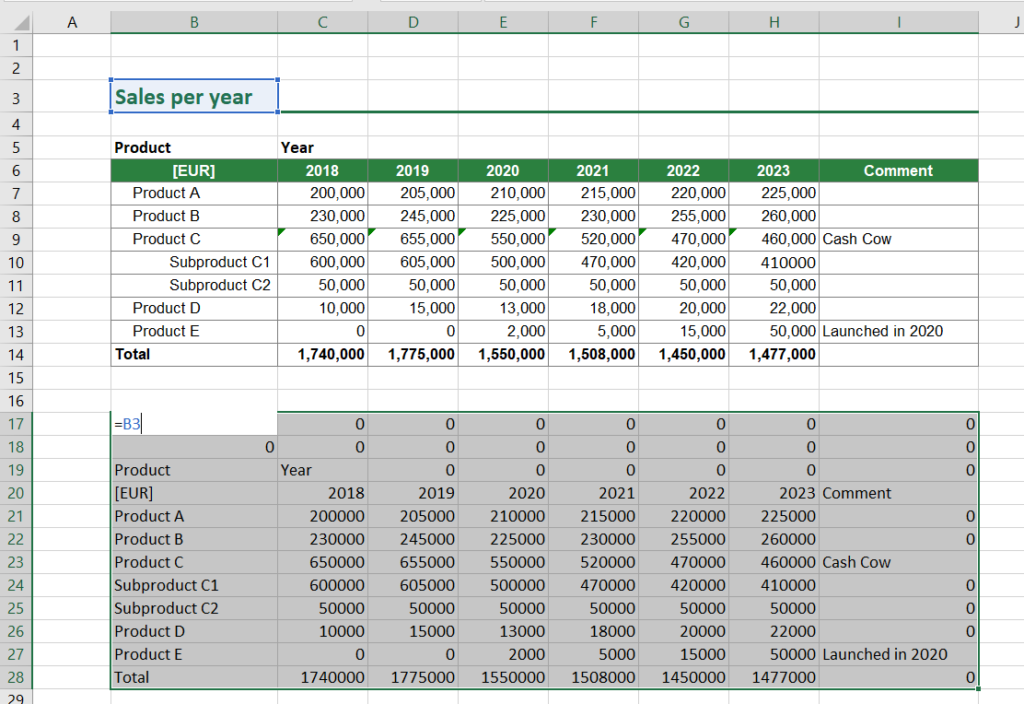
Task: Click column A header
Action: click(x=71, y=22)
